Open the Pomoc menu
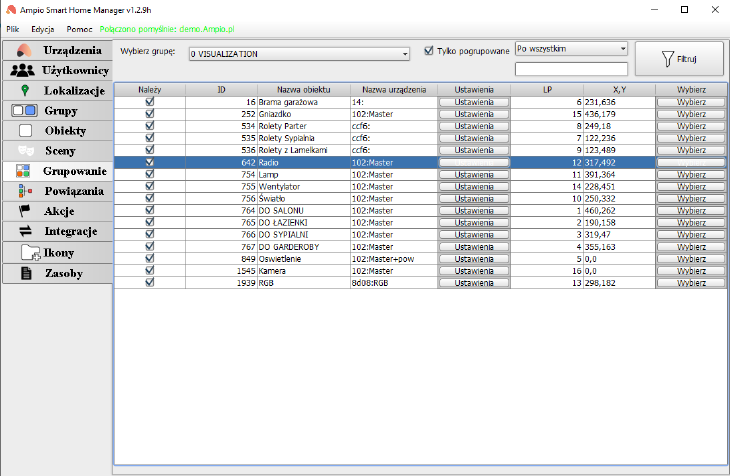The image size is (730, 476). click(79, 29)
